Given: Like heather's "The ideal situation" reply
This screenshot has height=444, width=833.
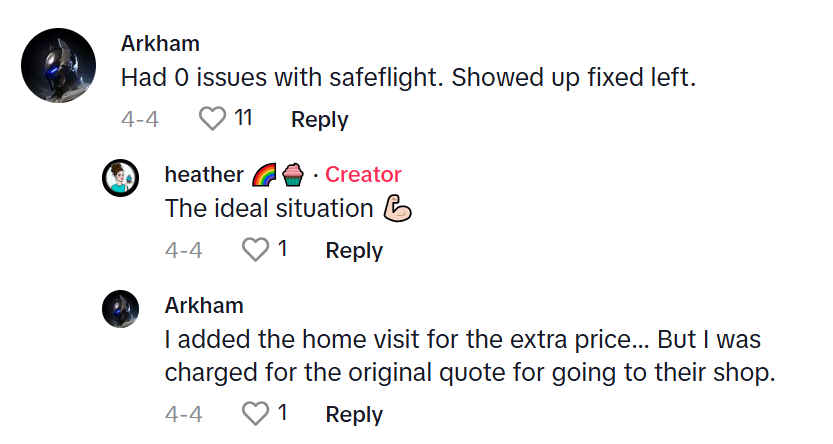Looking at the screenshot, I should coord(257,250).
